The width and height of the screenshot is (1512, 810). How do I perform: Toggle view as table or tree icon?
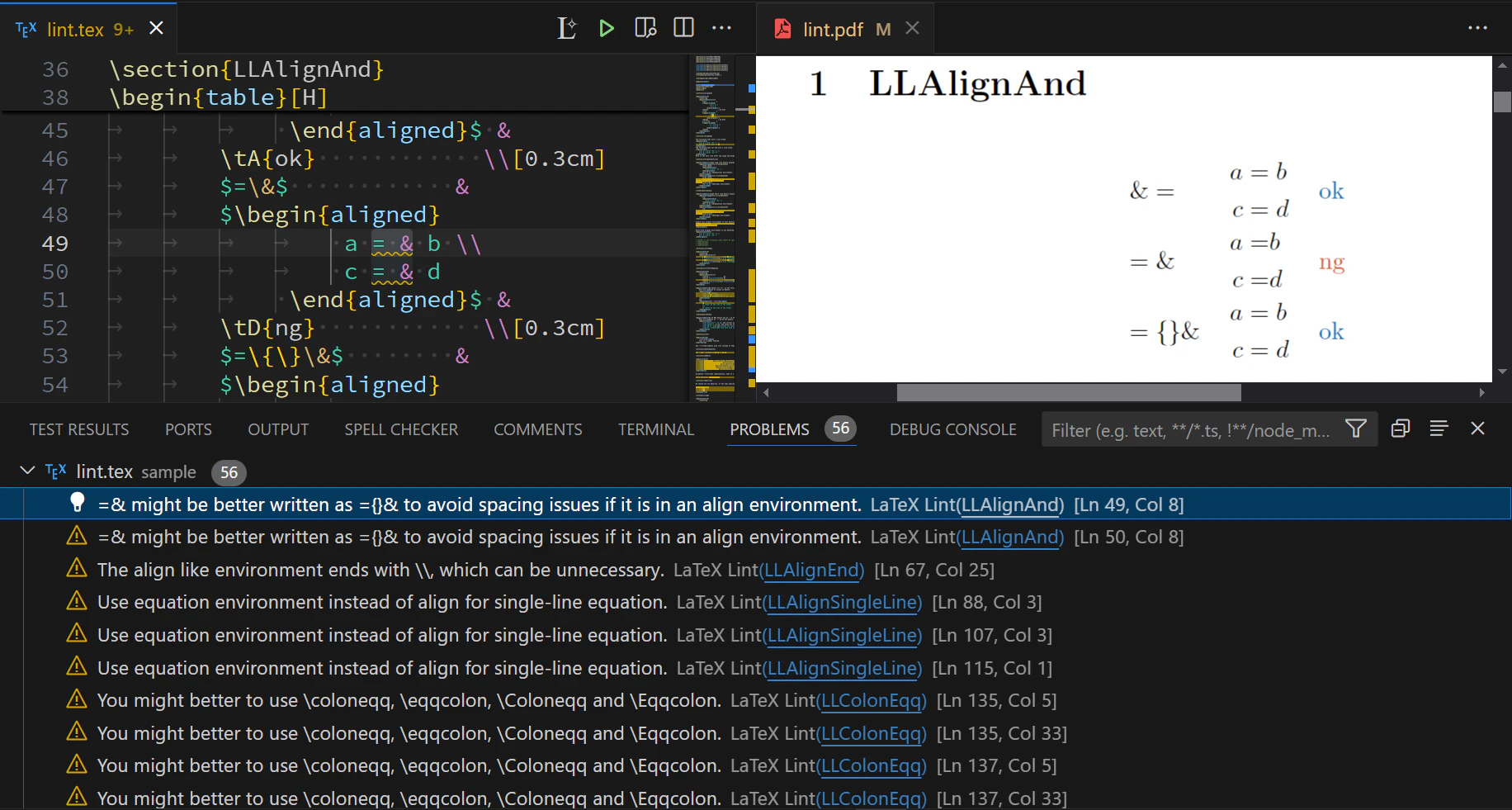[x=1439, y=429]
